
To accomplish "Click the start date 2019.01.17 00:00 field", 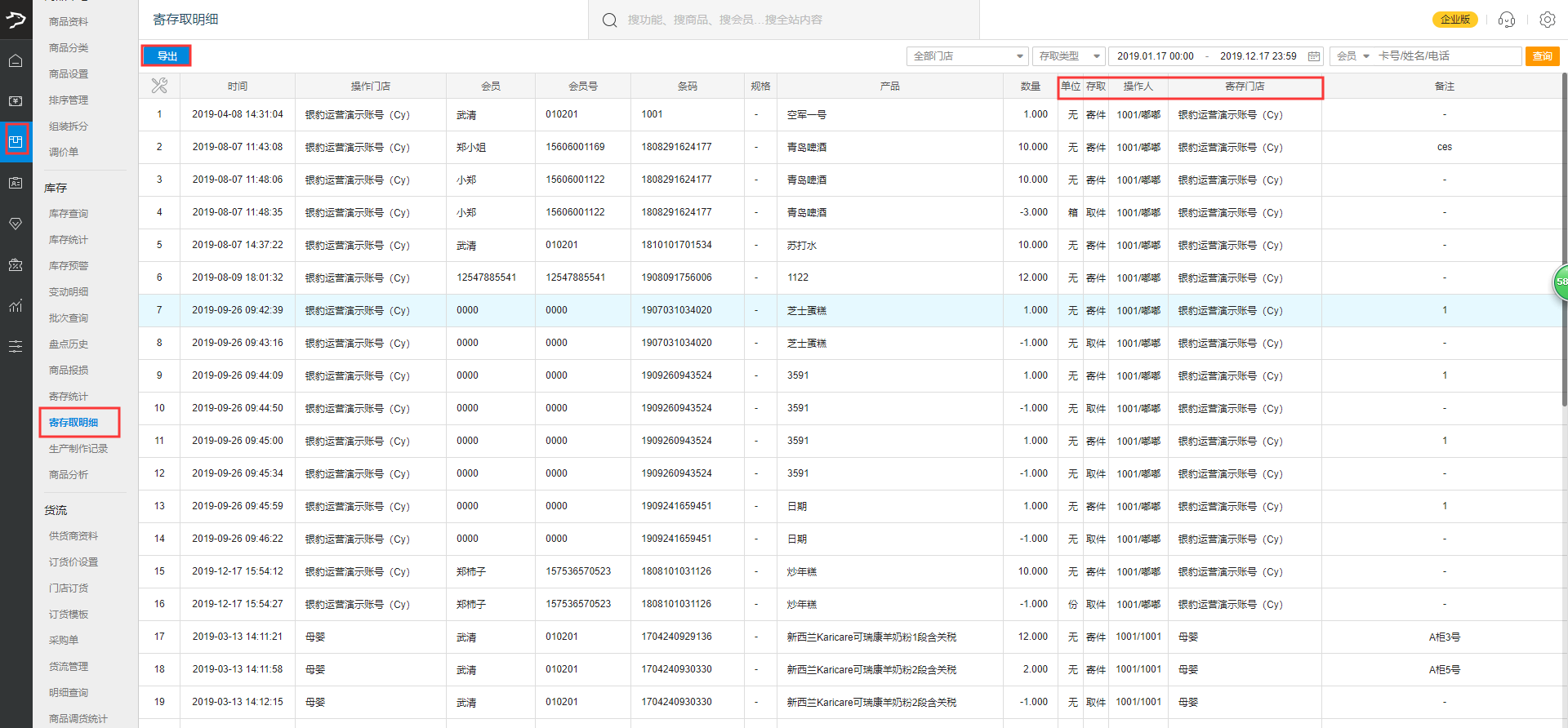I will (x=1155, y=56).
